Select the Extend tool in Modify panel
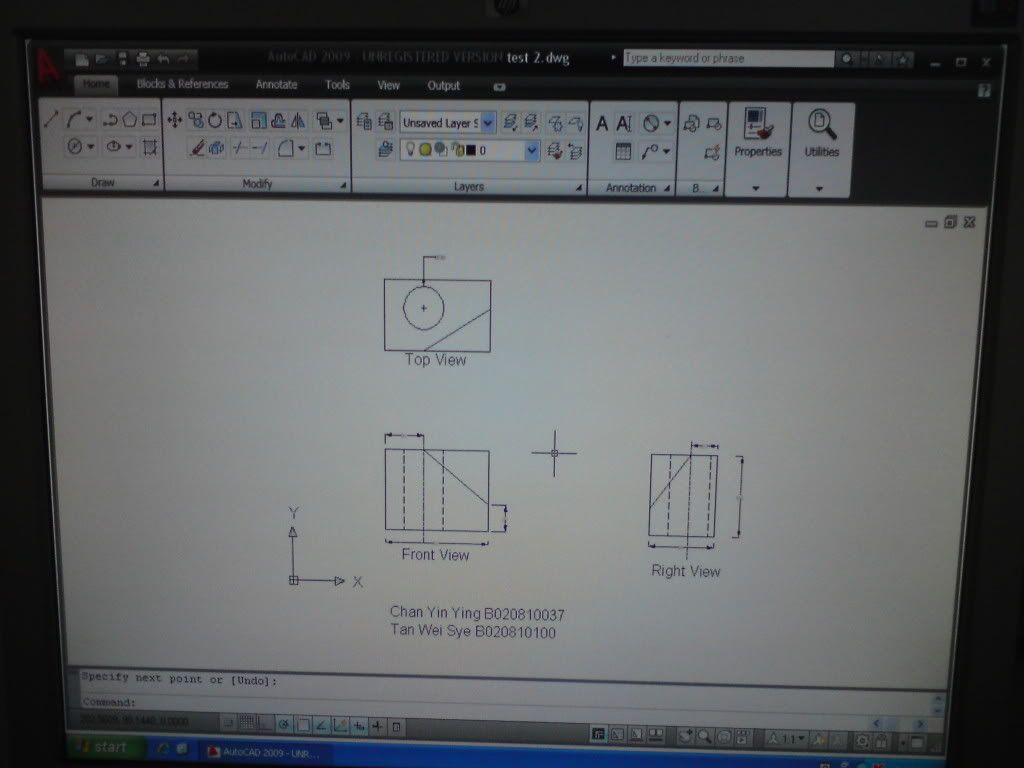Viewport: 1024px width, 768px height. [259, 148]
